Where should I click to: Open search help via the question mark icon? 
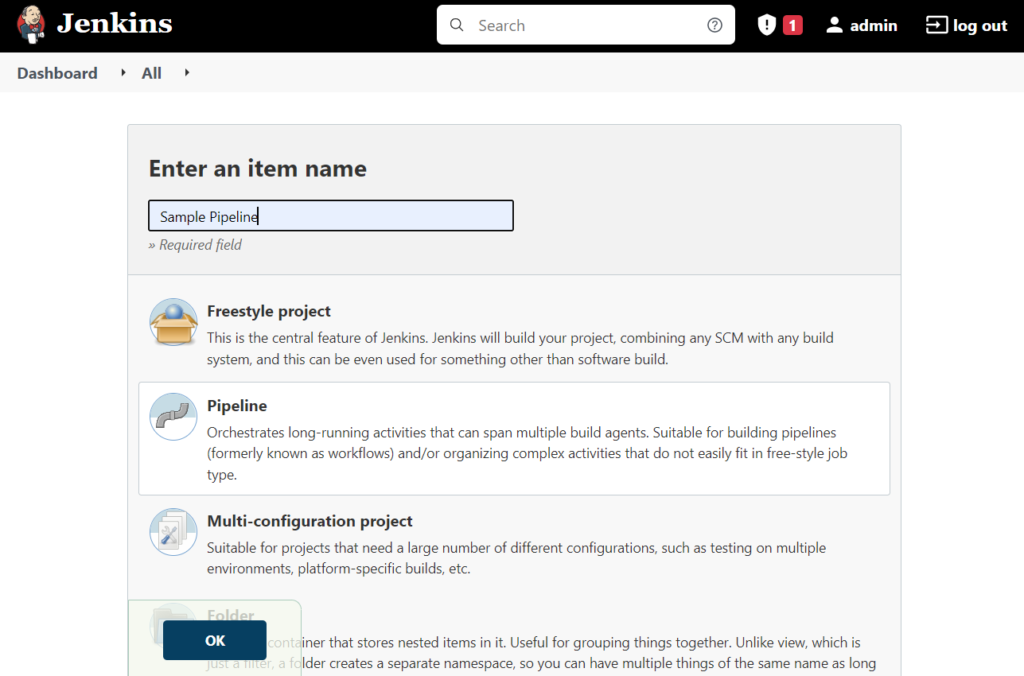[x=714, y=24]
